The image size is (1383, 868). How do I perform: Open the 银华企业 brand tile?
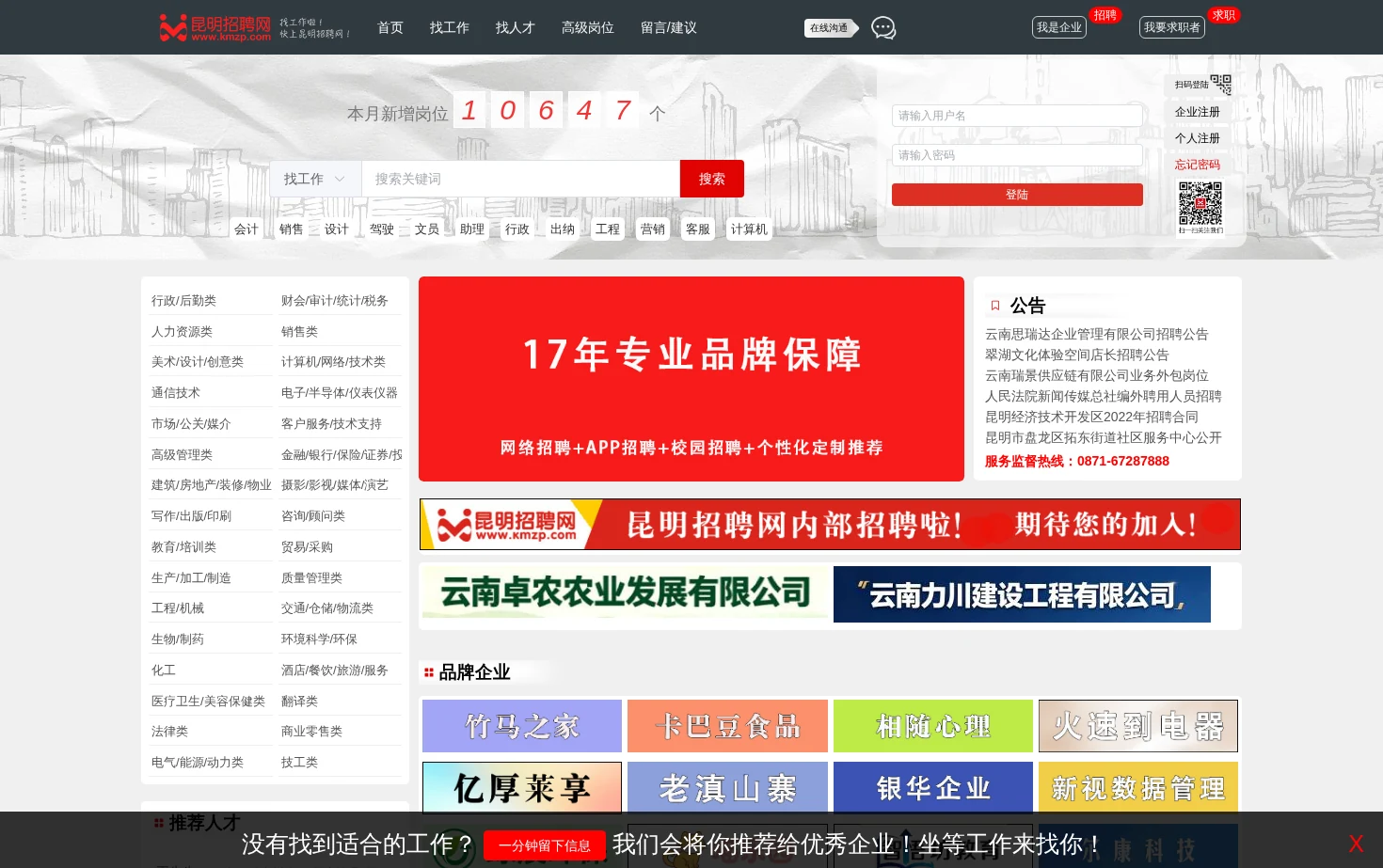pyautogui.click(x=933, y=788)
